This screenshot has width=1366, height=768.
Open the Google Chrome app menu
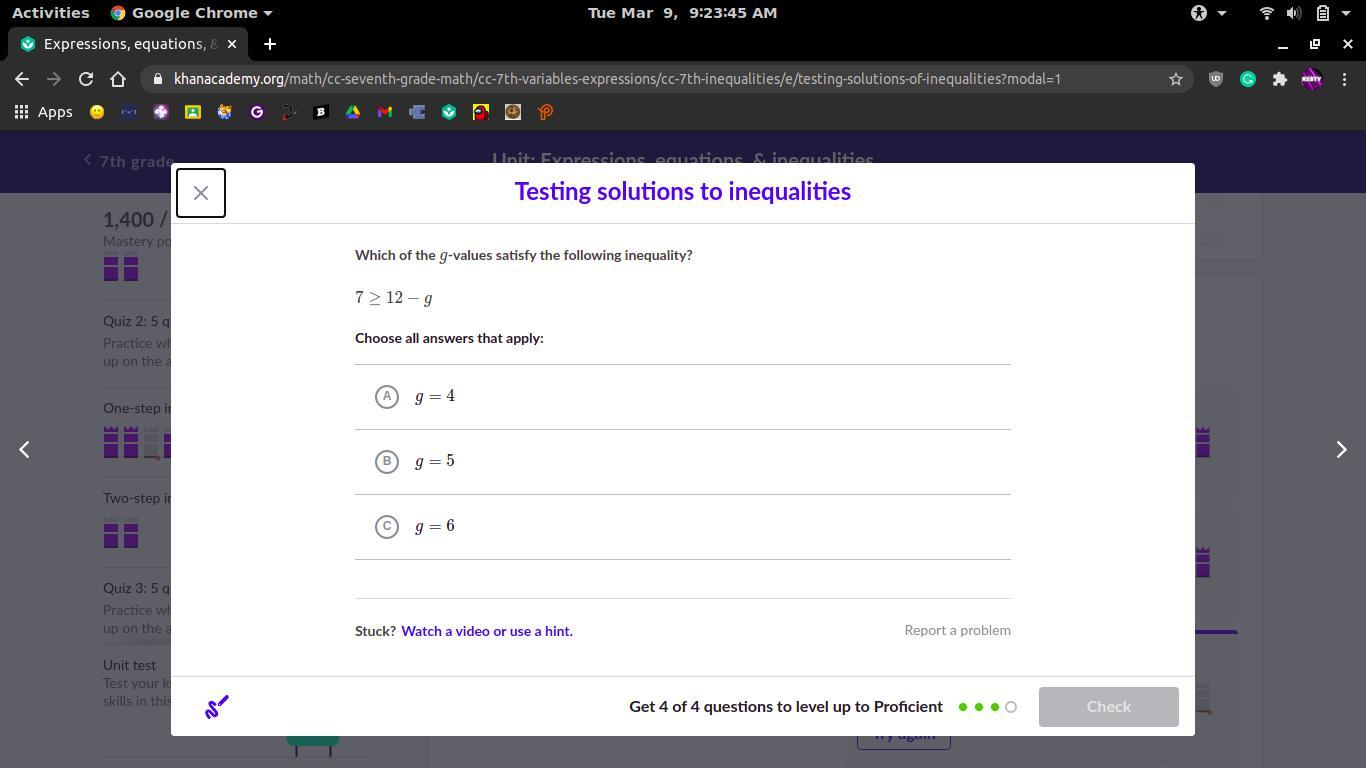191,13
